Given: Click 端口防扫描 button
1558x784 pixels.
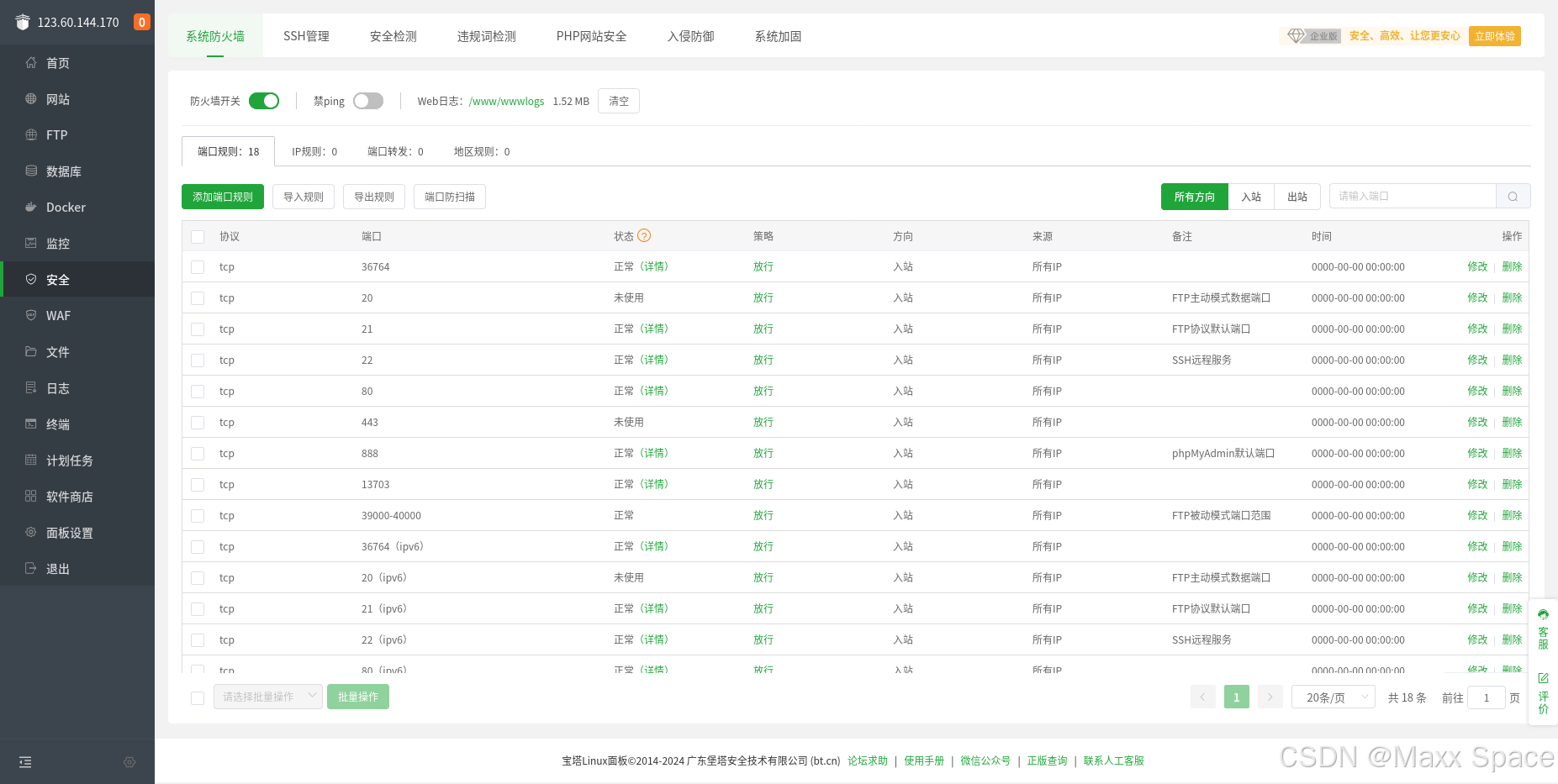Looking at the screenshot, I should [450, 197].
